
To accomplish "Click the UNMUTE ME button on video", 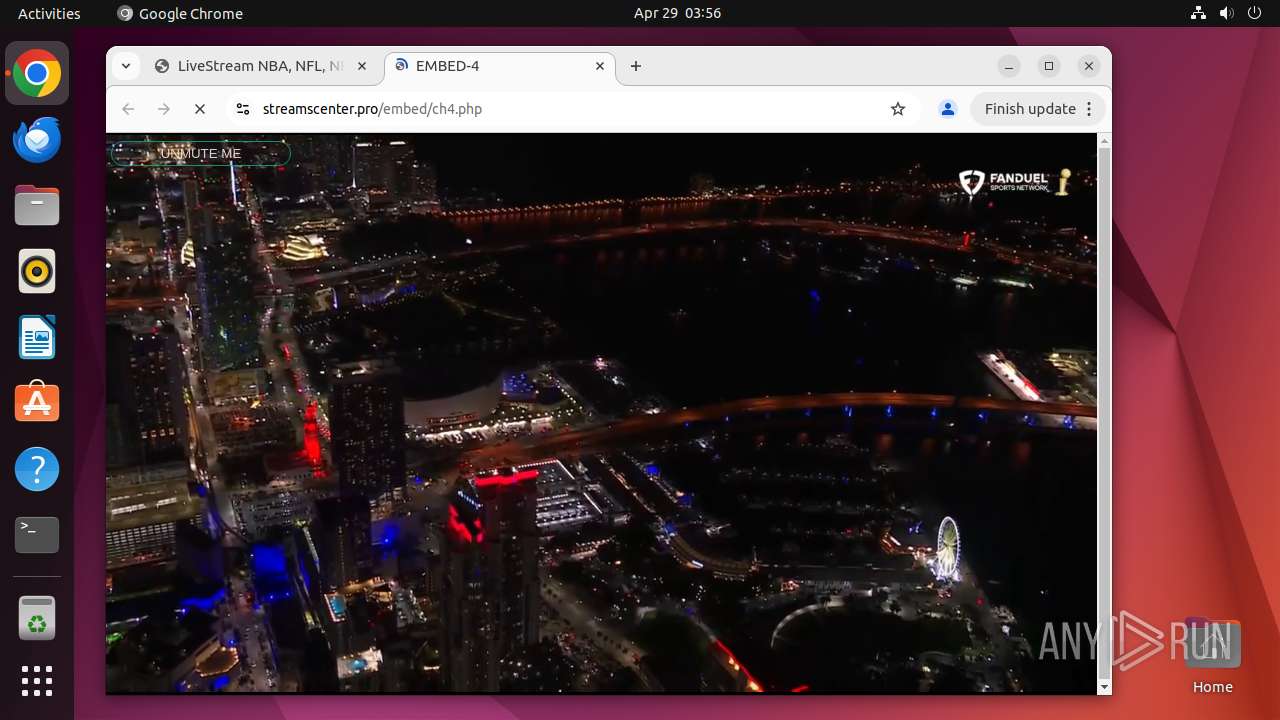I will click(x=200, y=153).
